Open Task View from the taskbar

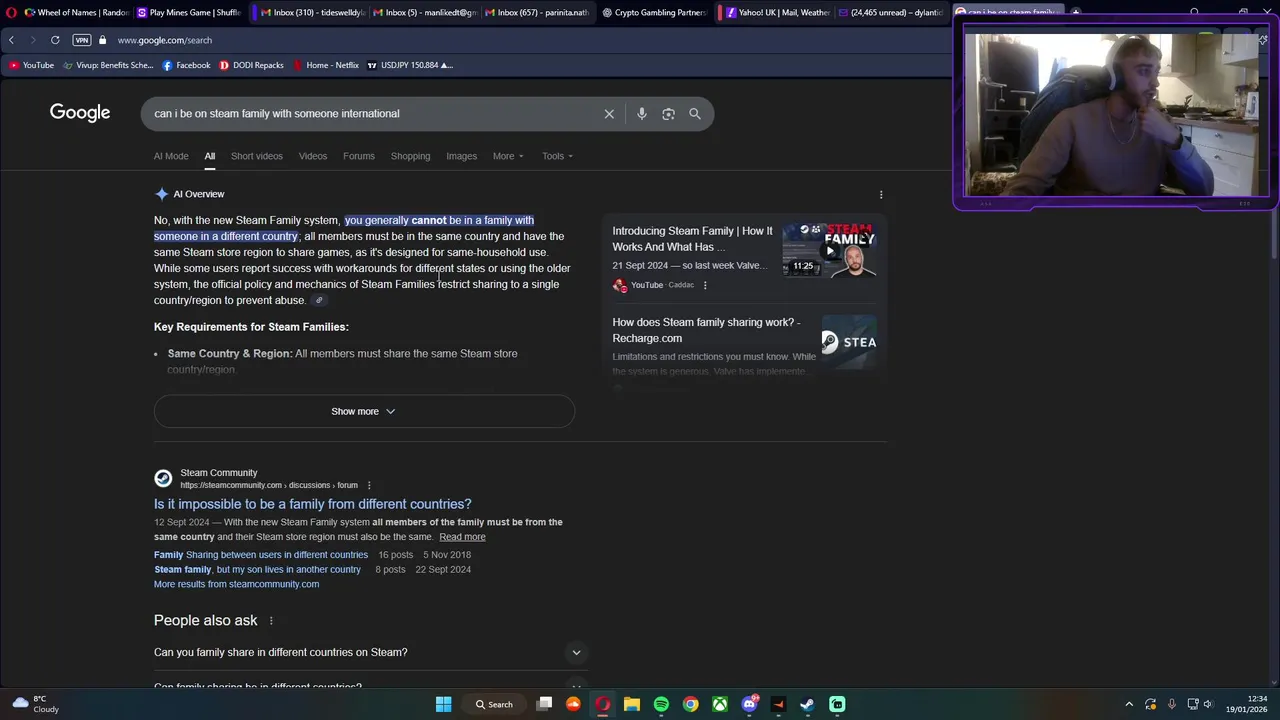544,704
